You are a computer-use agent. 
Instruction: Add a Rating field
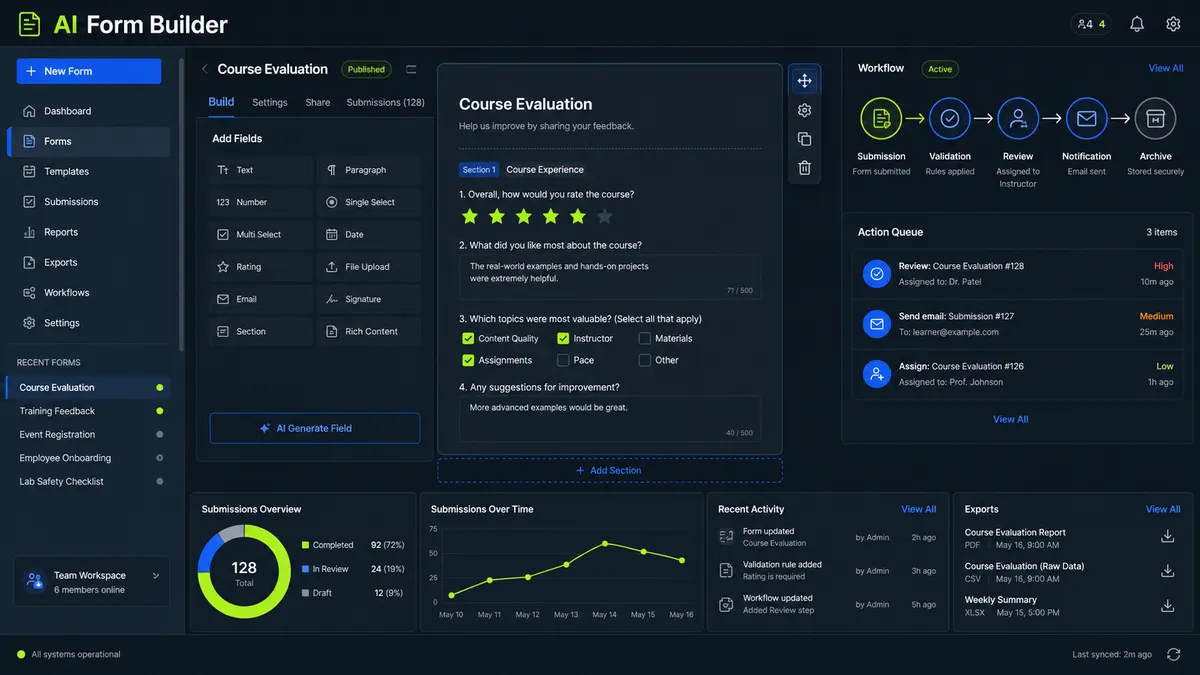pos(260,267)
